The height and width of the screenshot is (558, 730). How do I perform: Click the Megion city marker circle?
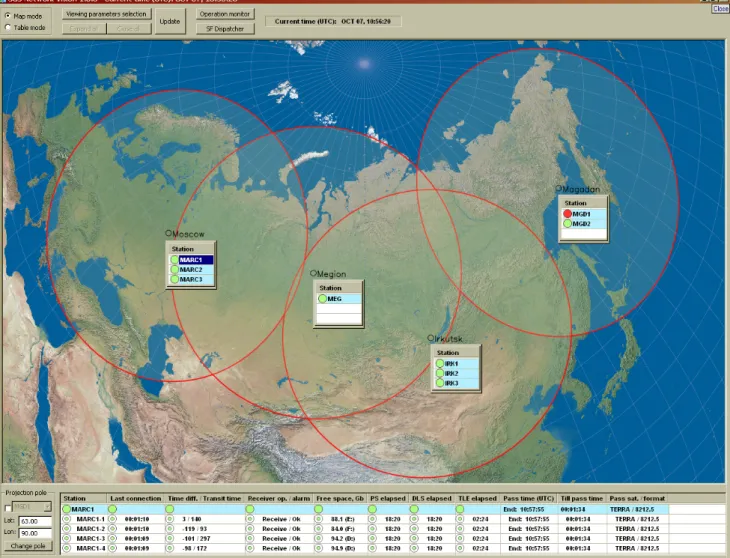[x=313, y=273]
